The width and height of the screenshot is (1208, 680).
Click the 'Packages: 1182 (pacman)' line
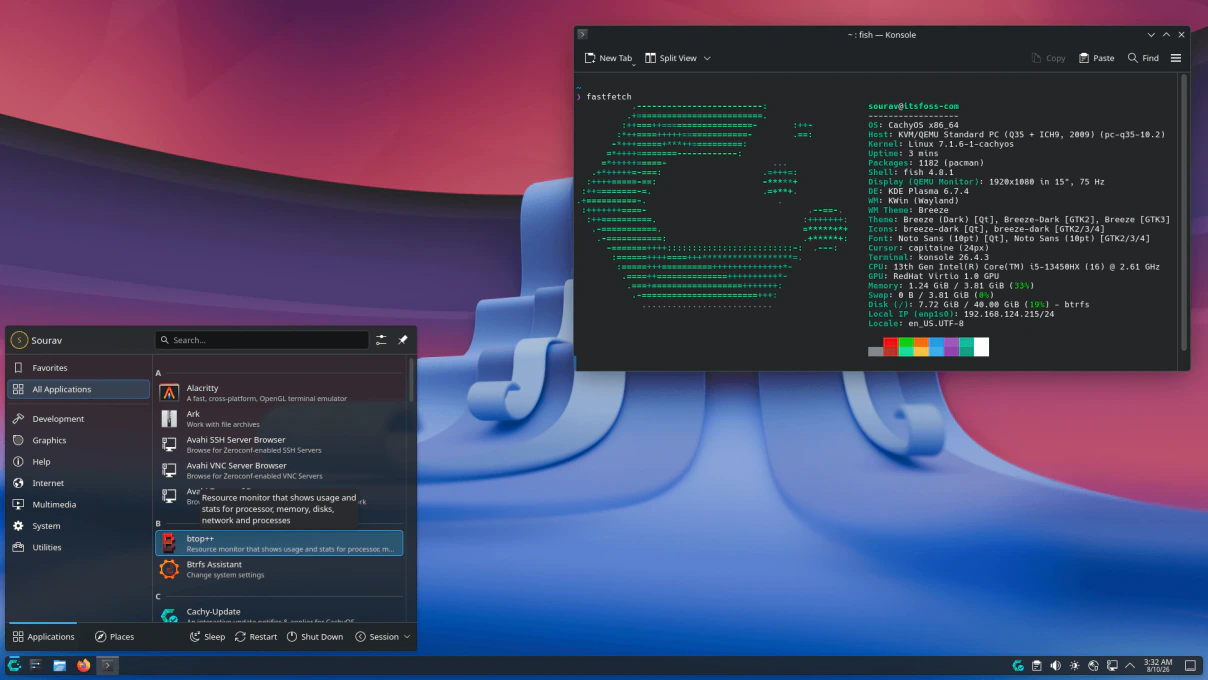point(926,163)
